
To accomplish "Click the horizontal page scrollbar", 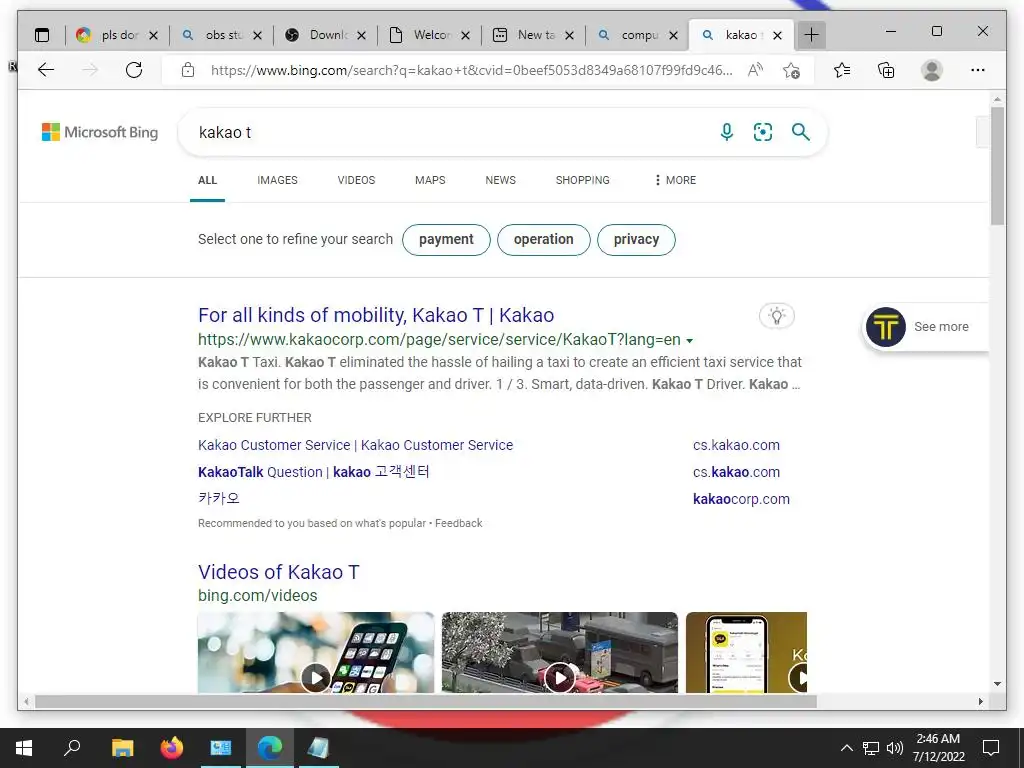I will point(426,701).
